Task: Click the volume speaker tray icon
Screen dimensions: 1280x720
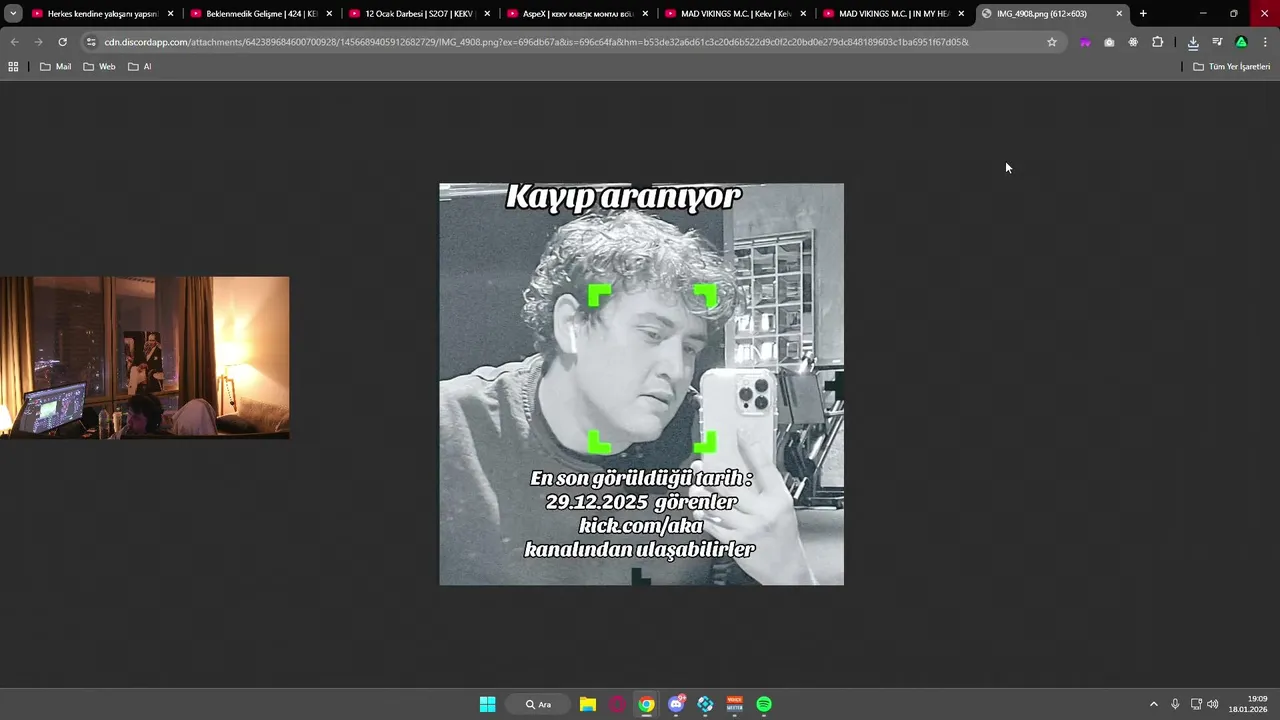Action: coord(1213,704)
